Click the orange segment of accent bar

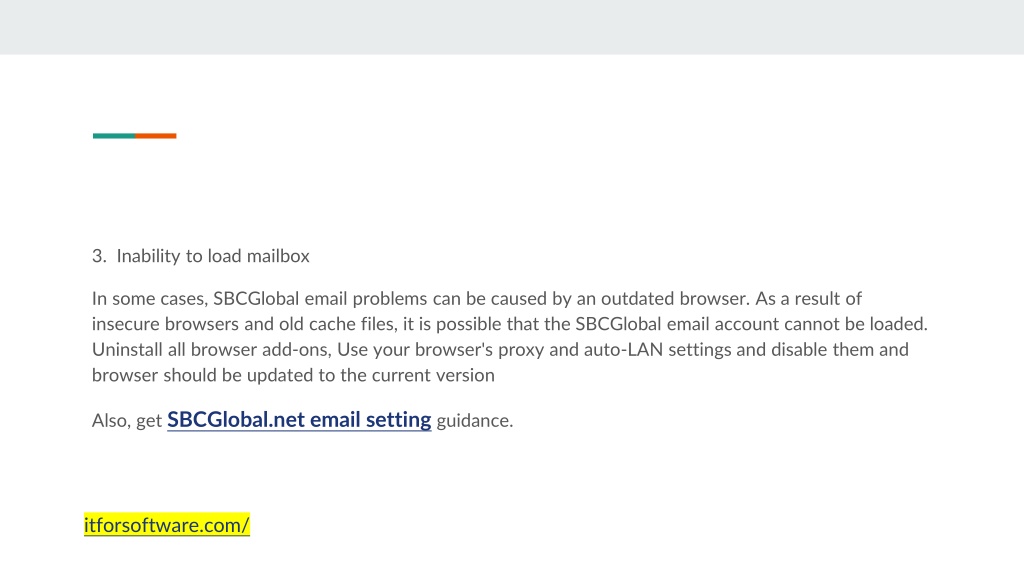click(x=155, y=136)
